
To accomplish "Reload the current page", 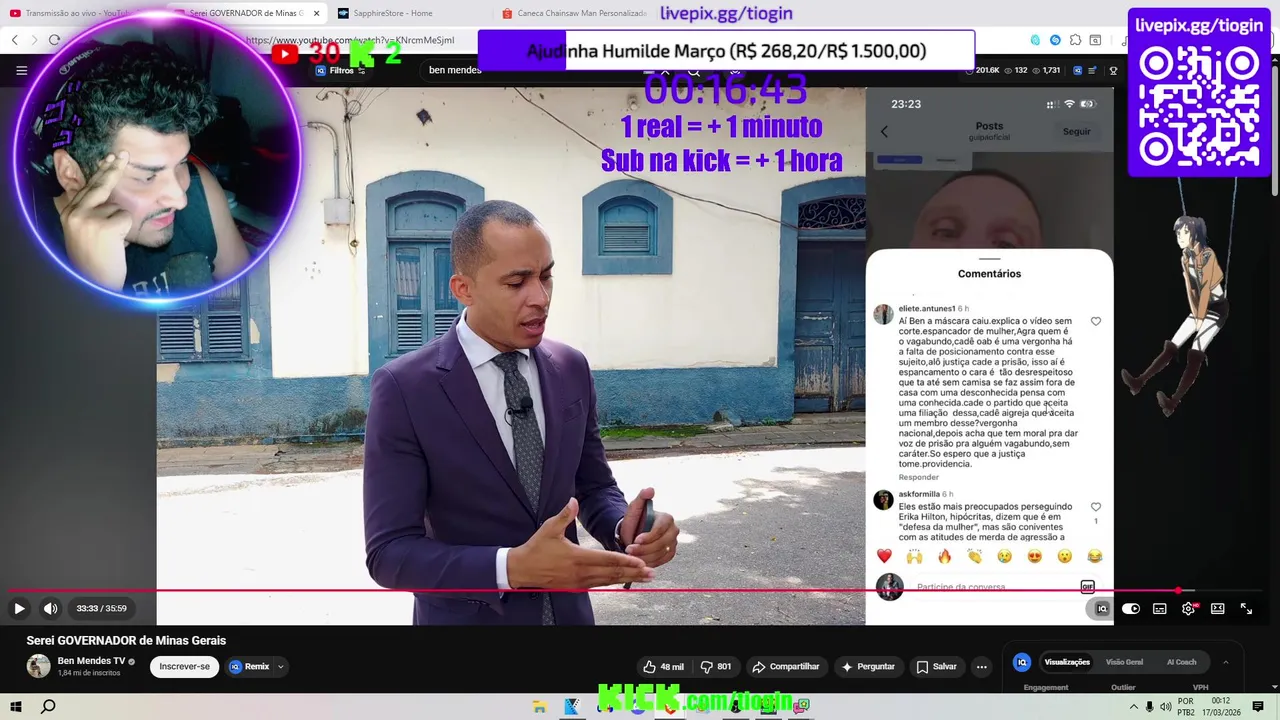I will 55,40.
